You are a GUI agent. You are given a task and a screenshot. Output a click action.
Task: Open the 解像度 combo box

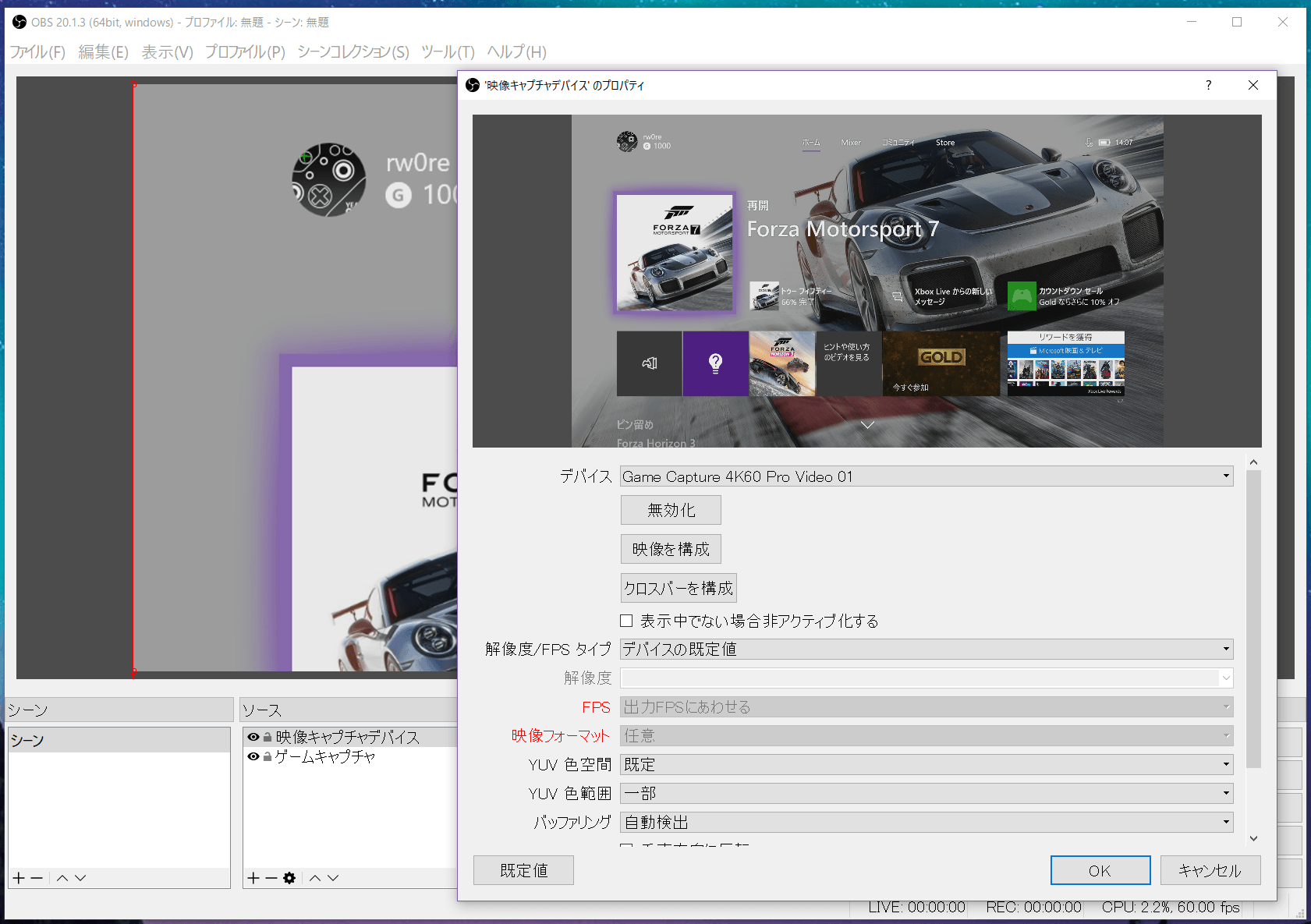pos(927,678)
